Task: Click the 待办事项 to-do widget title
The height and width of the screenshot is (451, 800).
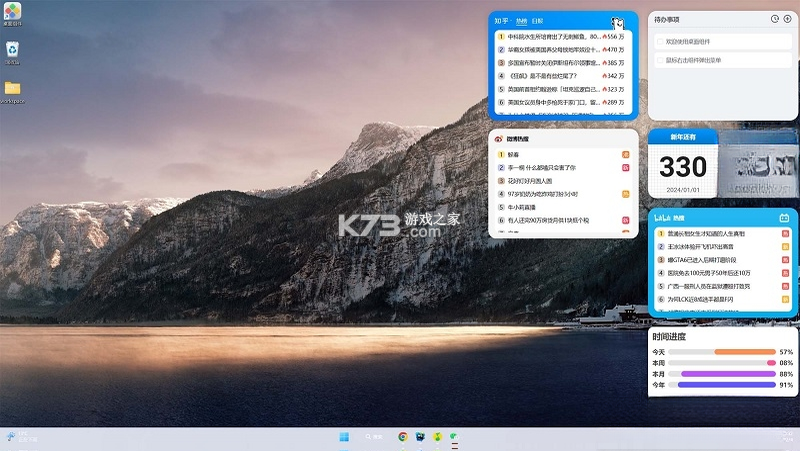Action: [666, 20]
